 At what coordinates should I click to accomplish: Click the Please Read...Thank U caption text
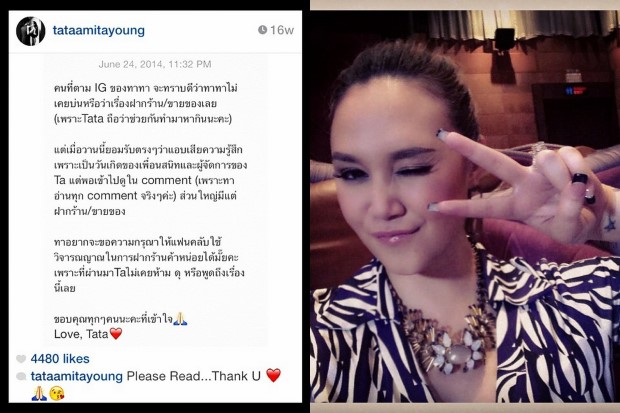(x=193, y=376)
